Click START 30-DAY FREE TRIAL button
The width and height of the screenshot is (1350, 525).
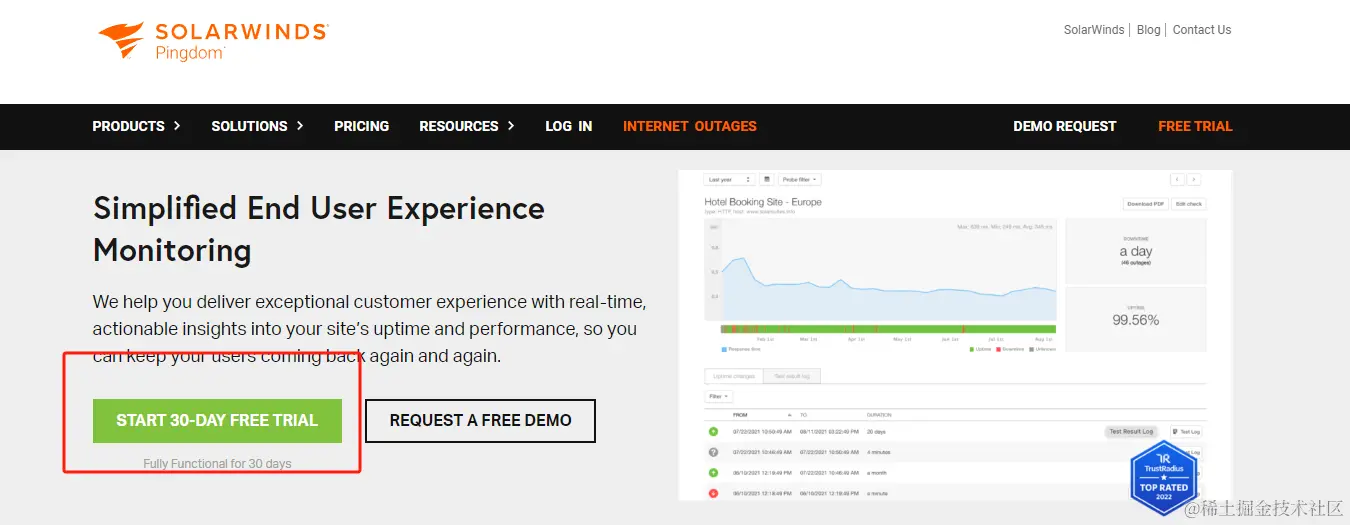click(217, 421)
